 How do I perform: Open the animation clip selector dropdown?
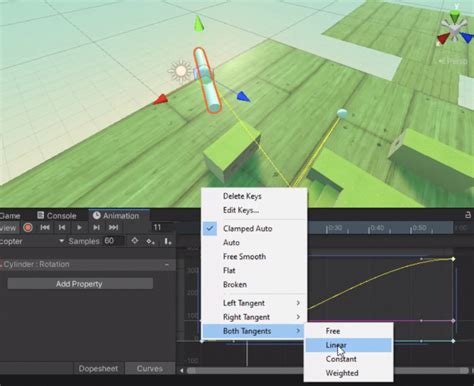point(32,241)
